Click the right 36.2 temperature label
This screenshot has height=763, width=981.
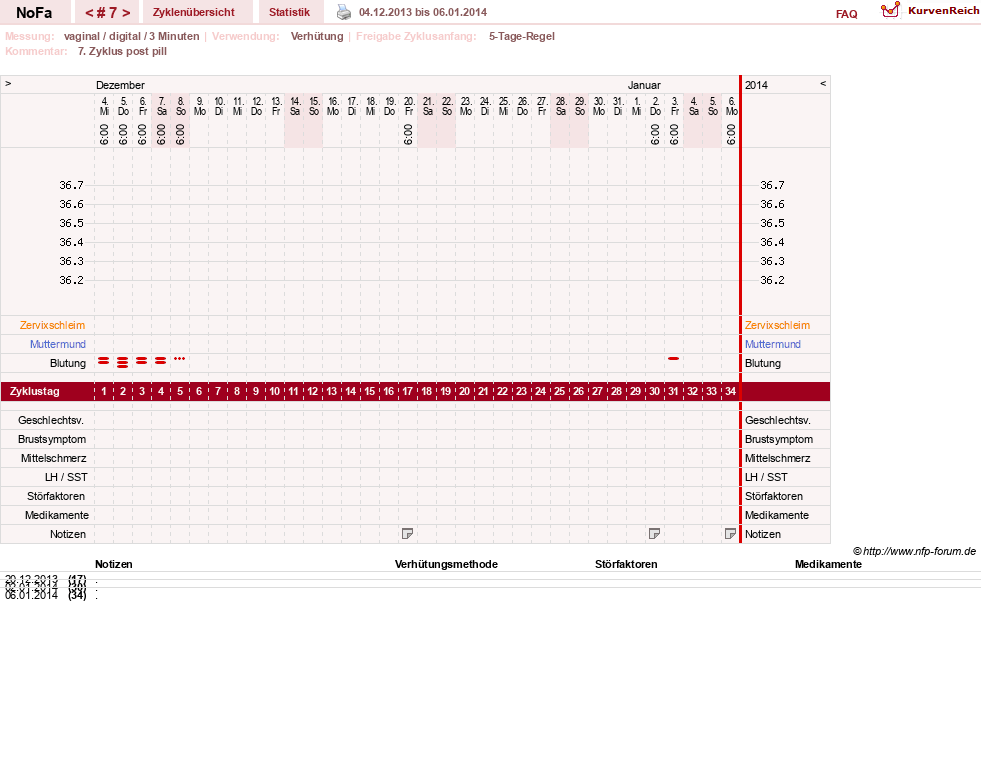tap(772, 280)
